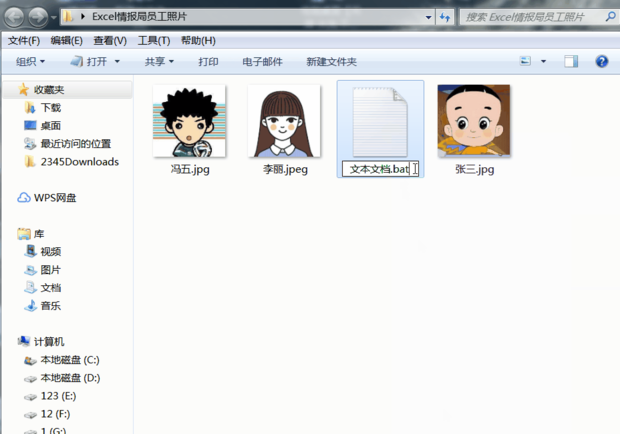Screen dimensions: 620x434
Task: Open 下载 in the navigation pane
Action: click(x=51, y=108)
